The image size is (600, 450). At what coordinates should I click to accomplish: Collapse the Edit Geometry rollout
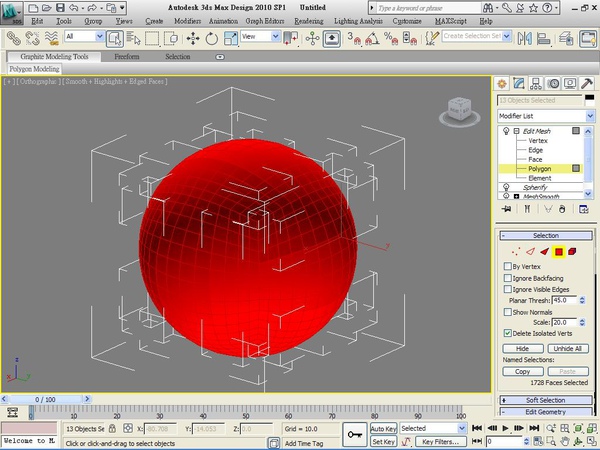click(x=546, y=412)
